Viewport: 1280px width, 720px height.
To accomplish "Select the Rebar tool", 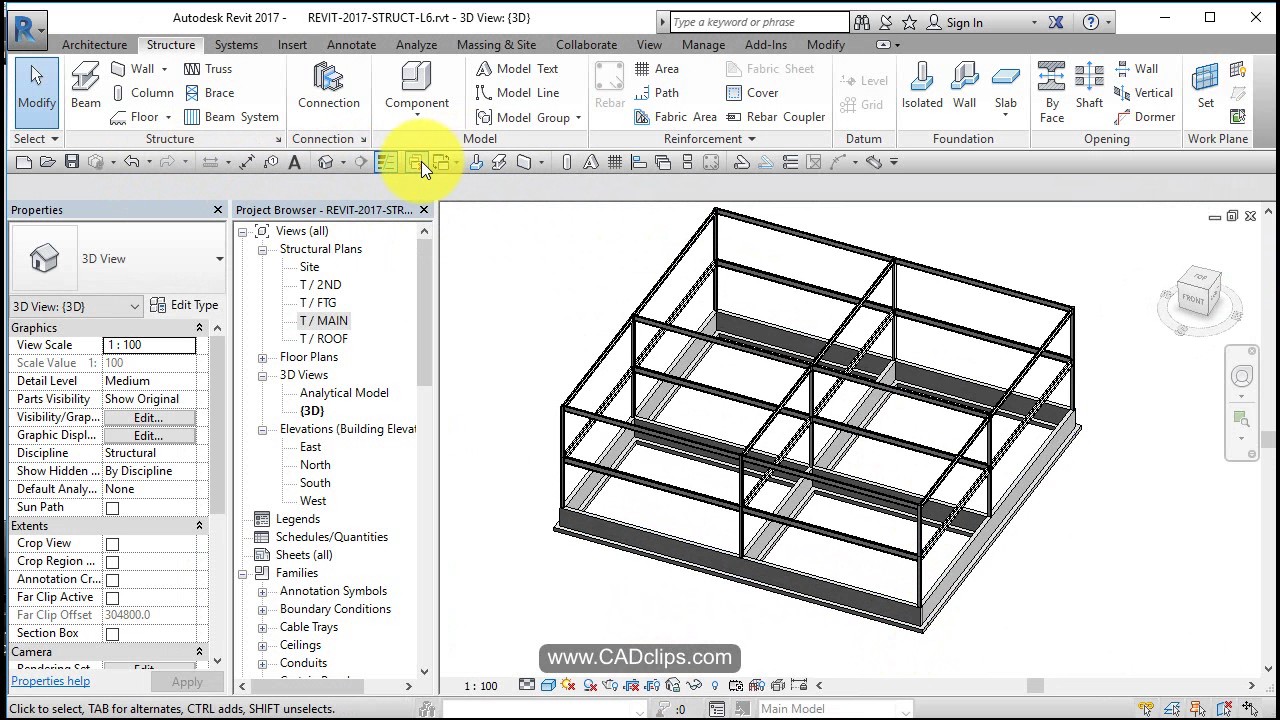I will (x=609, y=85).
